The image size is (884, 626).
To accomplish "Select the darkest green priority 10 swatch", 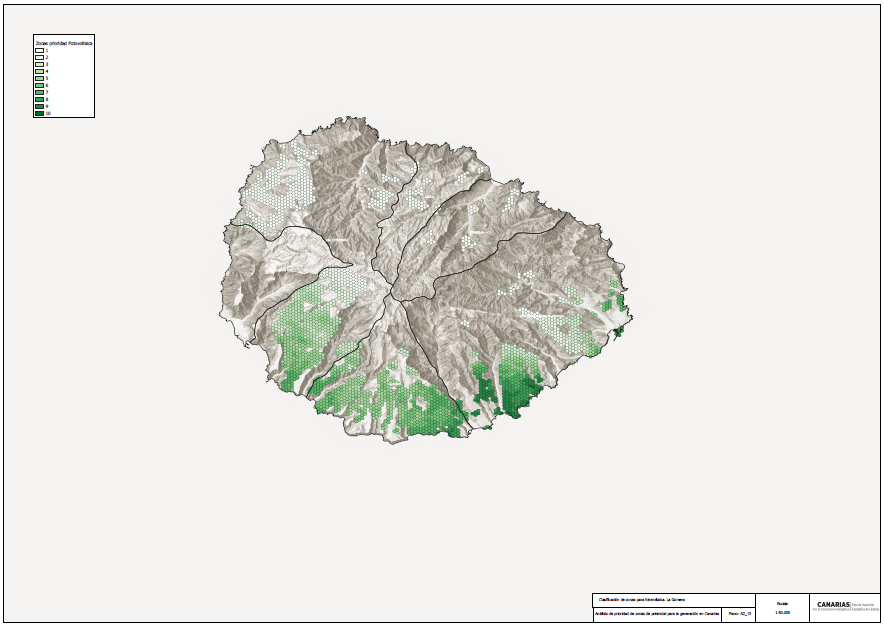I will (39, 114).
